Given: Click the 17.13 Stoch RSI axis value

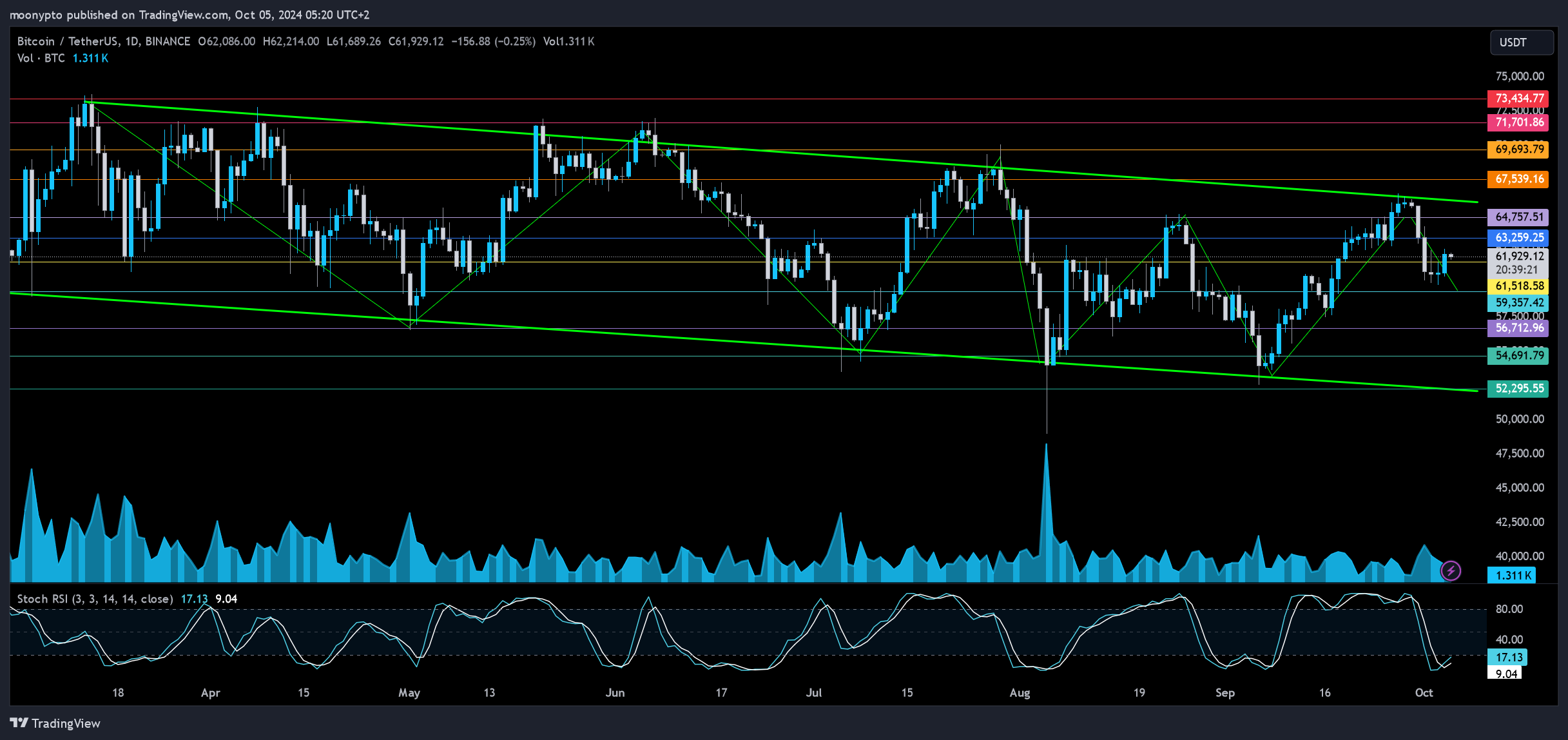Looking at the screenshot, I should coord(1507,657).
